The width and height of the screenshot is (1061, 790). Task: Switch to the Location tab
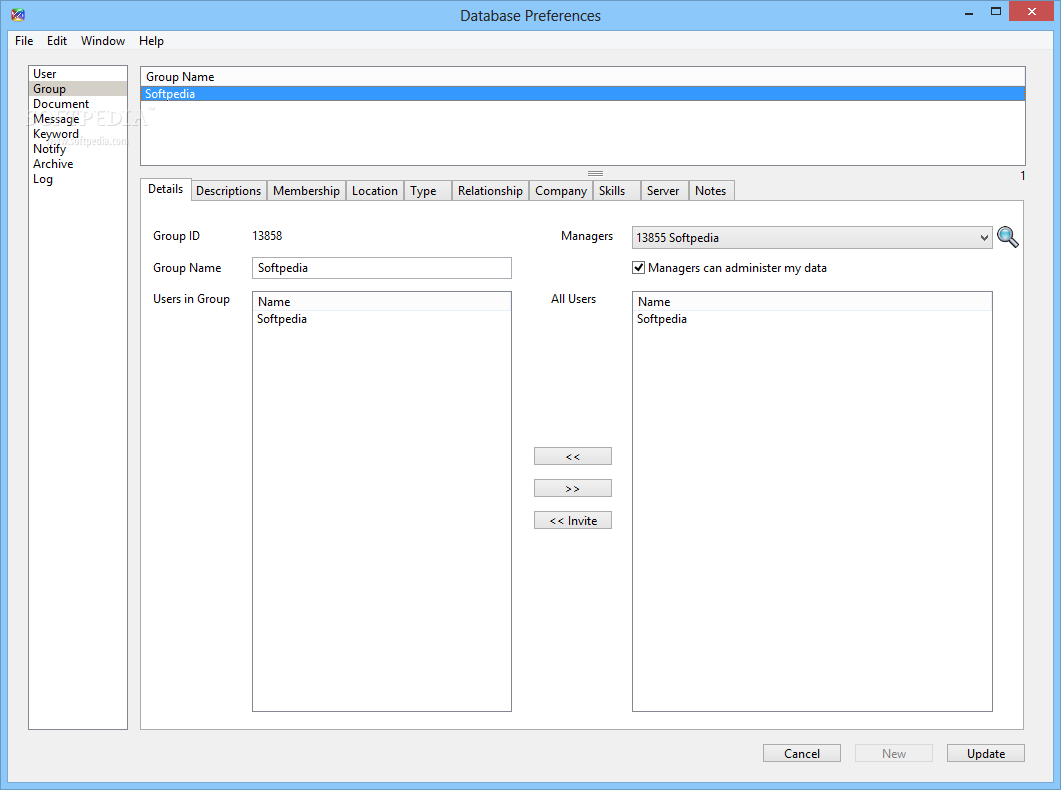point(375,191)
